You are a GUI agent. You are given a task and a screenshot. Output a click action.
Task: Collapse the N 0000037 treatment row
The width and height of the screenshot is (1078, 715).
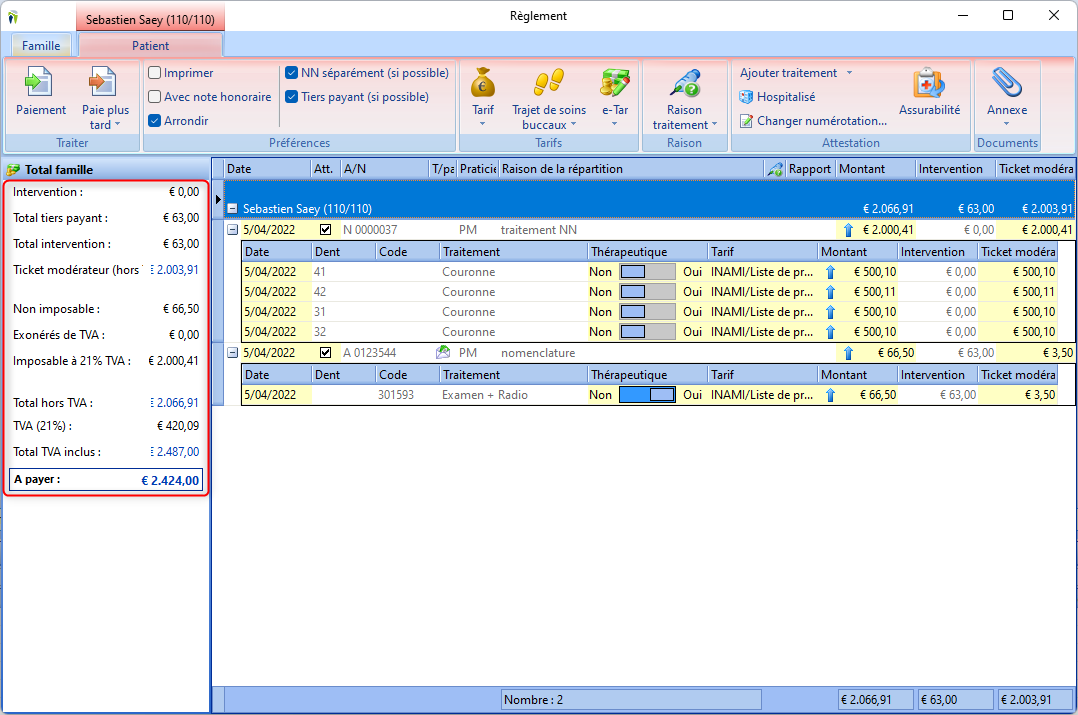[x=232, y=230]
